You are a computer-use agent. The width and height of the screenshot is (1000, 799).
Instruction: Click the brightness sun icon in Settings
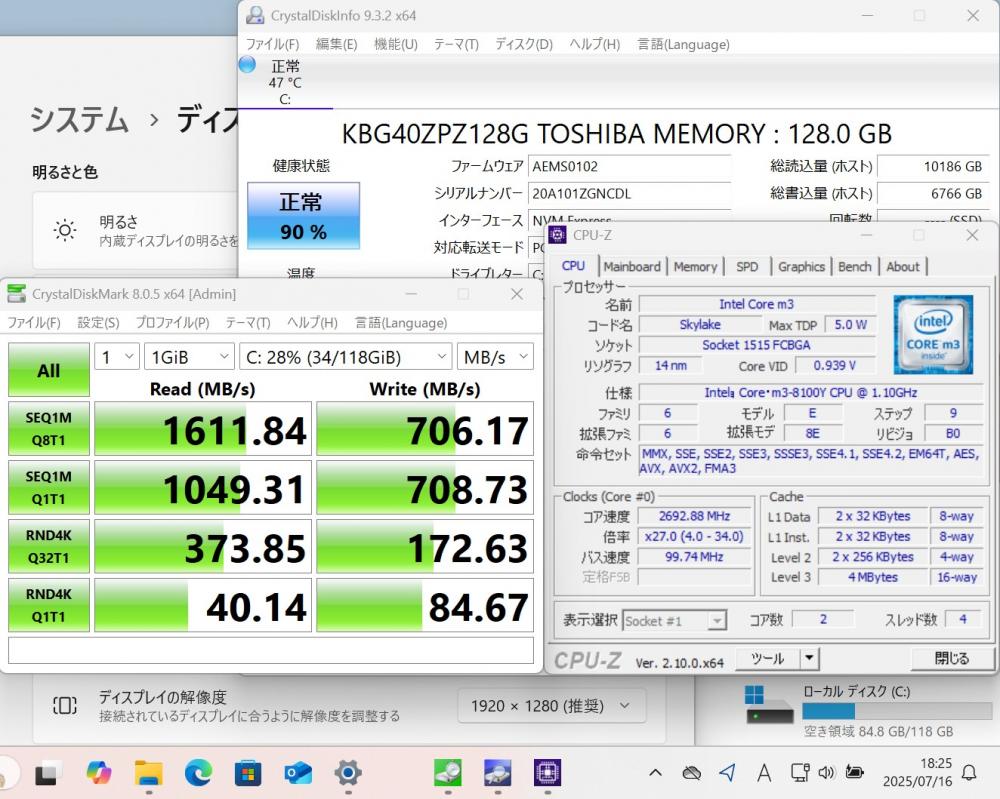[x=65, y=230]
